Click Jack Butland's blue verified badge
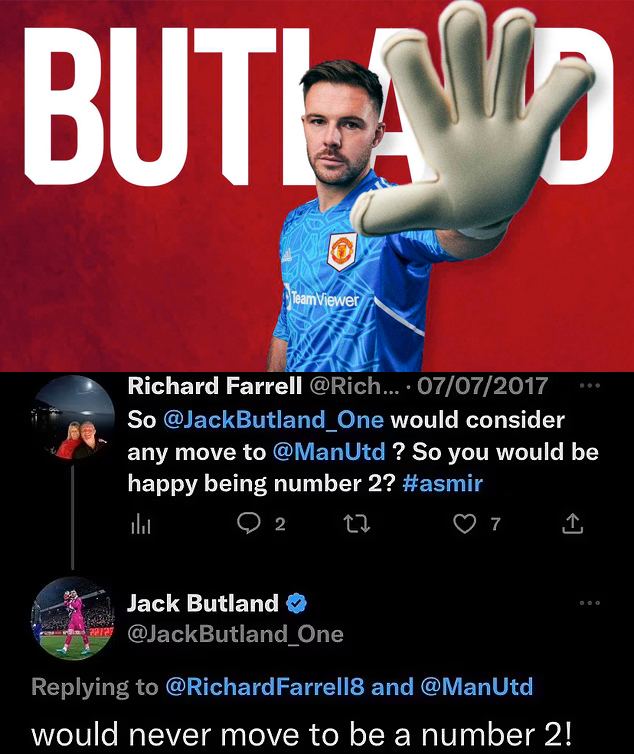Screen dimensions: 634x754 pyautogui.click(x=297, y=603)
